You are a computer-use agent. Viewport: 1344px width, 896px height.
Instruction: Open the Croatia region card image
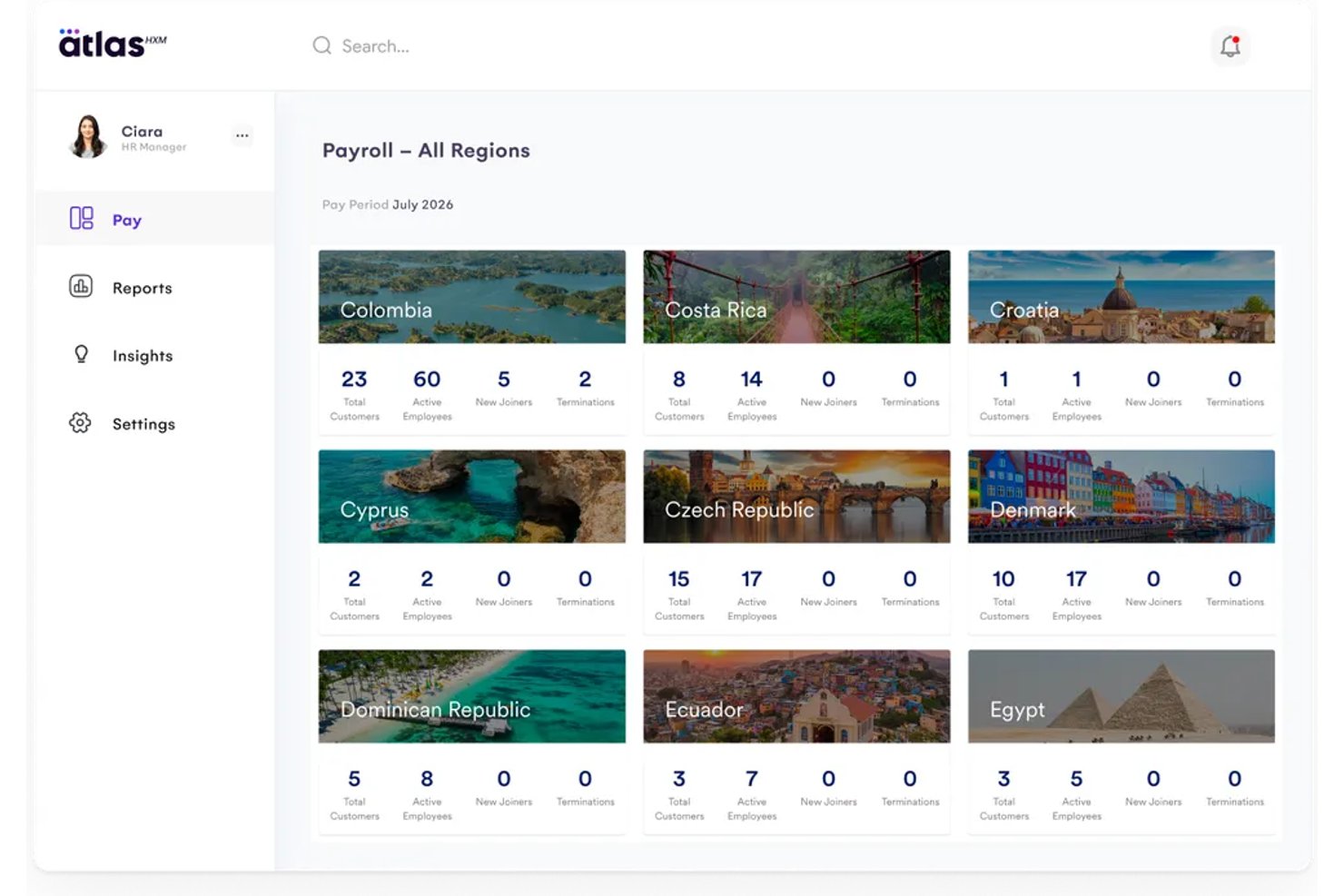pyautogui.click(x=1122, y=297)
